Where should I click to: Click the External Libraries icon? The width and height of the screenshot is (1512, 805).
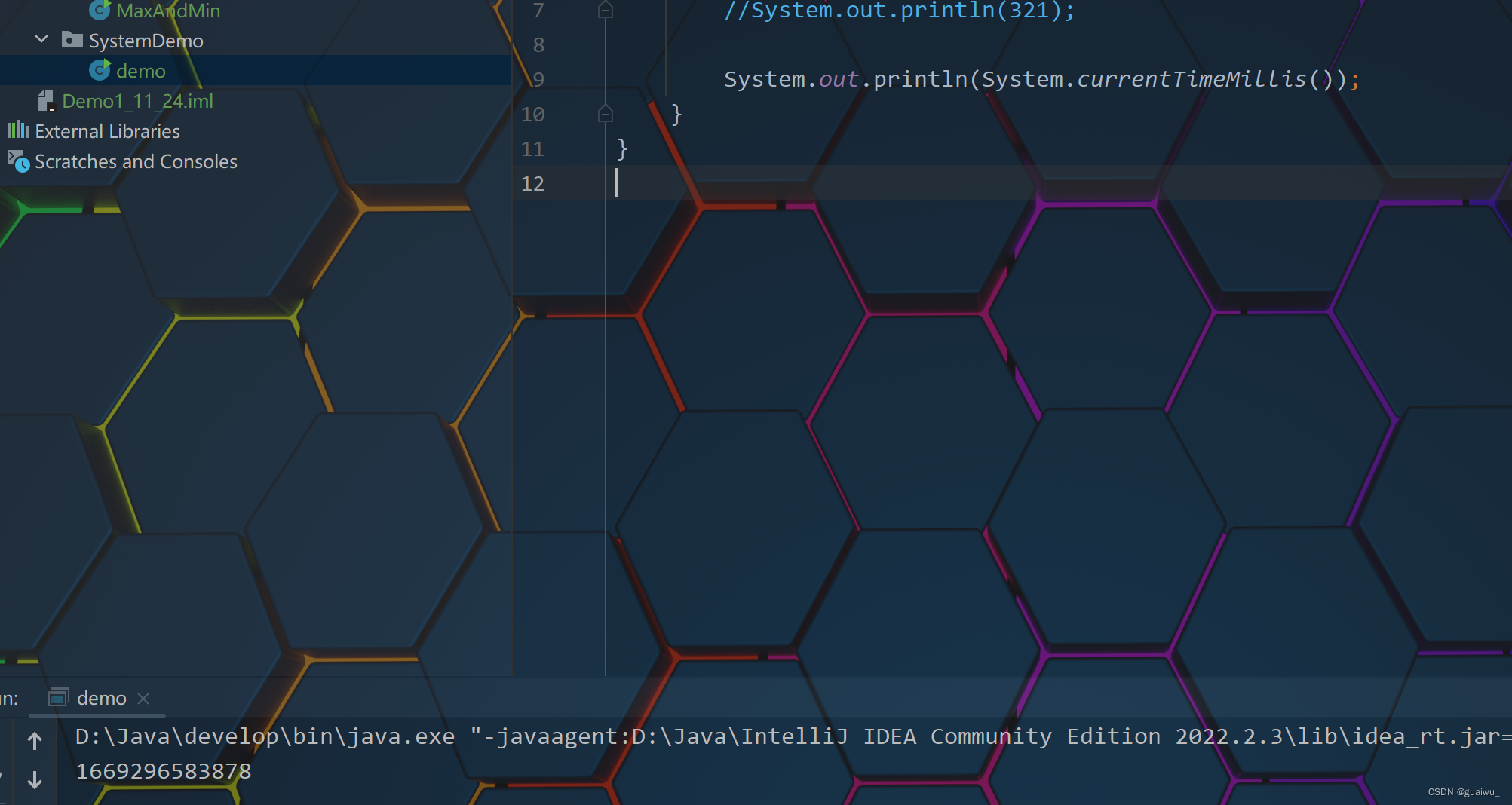tap(17, 130)
